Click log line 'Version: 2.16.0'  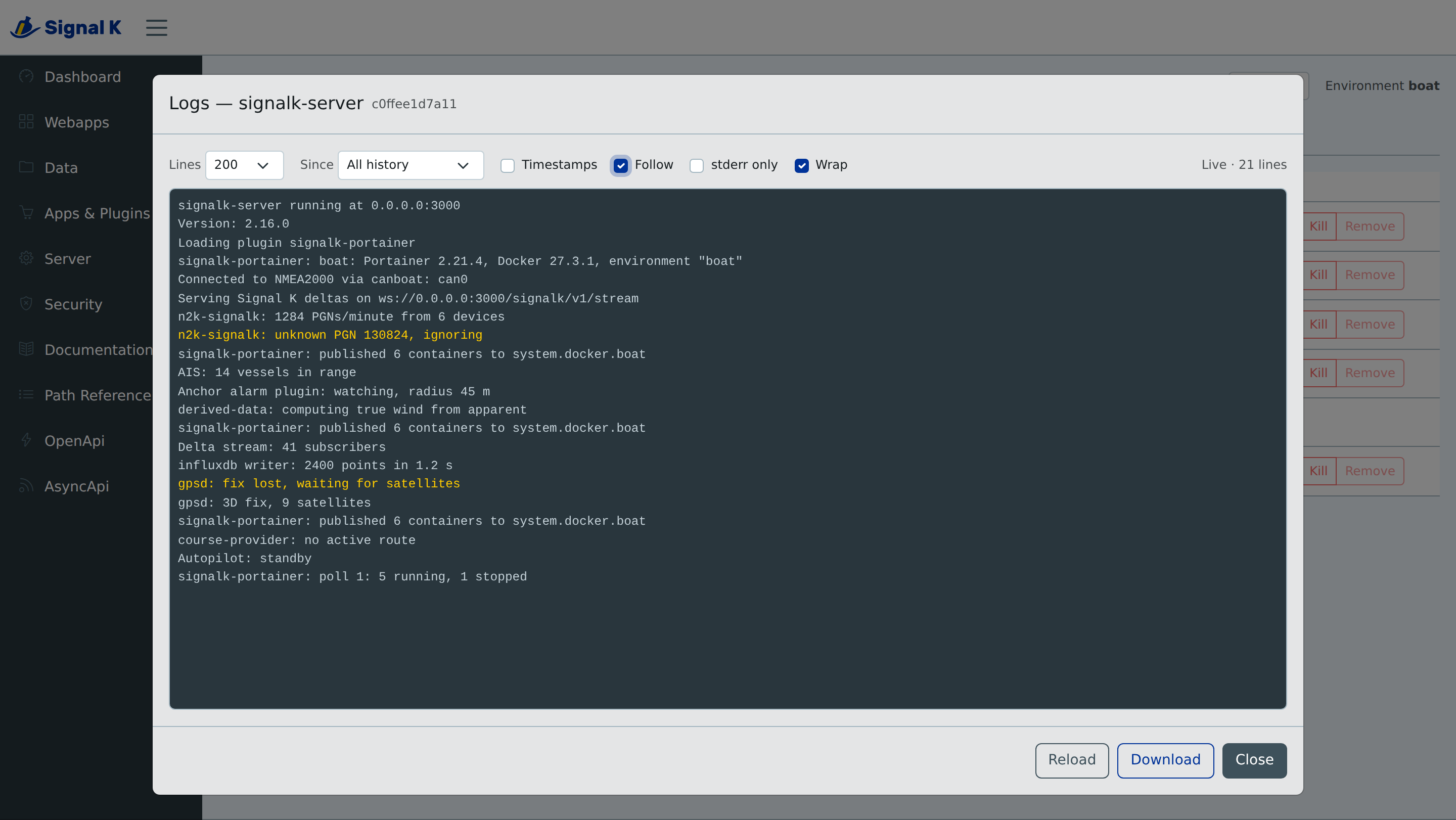coord(234,224)
